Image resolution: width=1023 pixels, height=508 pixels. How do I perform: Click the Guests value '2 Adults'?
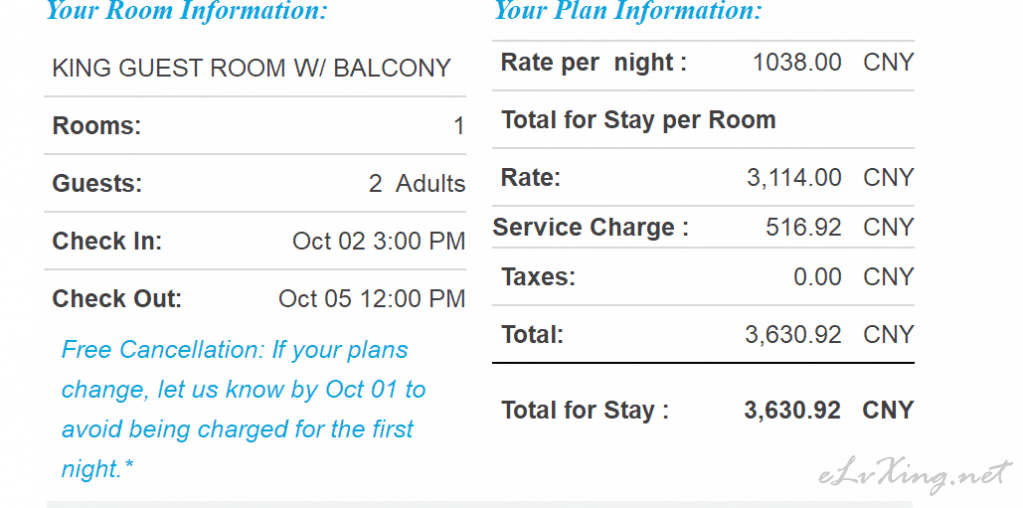[417, 183]
